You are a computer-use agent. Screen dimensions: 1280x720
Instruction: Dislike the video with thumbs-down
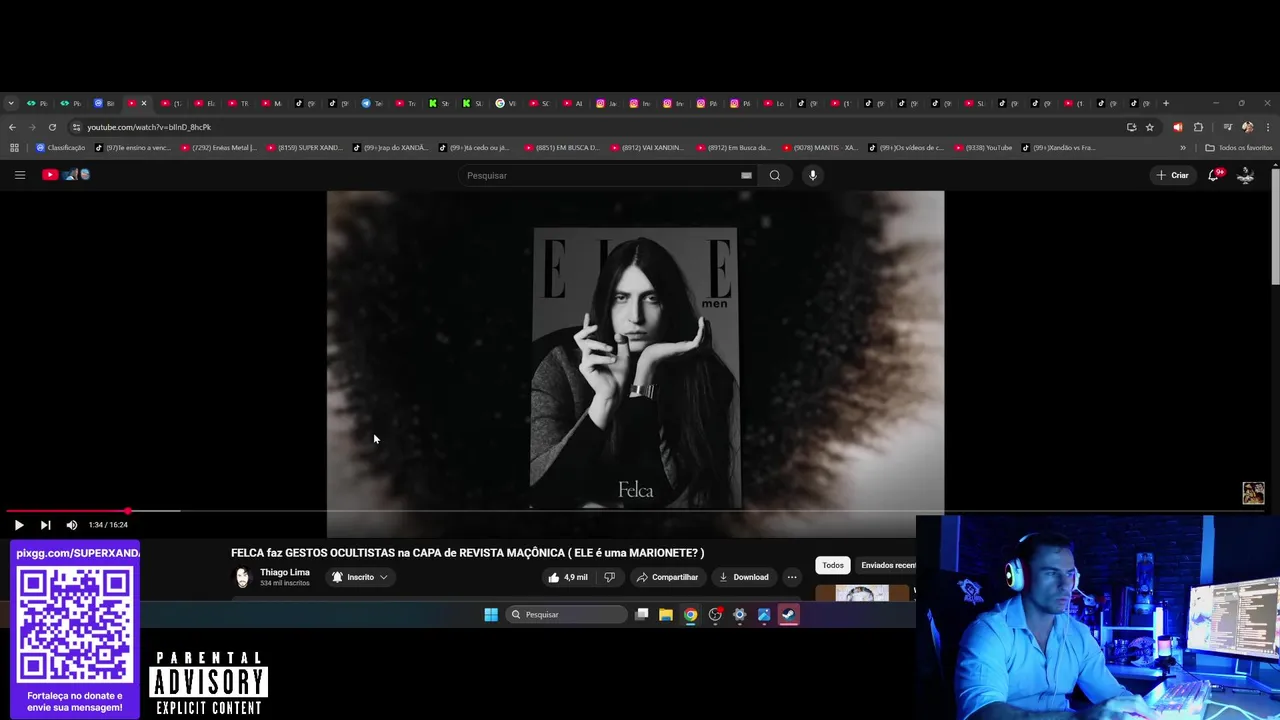tap(609, 577)
